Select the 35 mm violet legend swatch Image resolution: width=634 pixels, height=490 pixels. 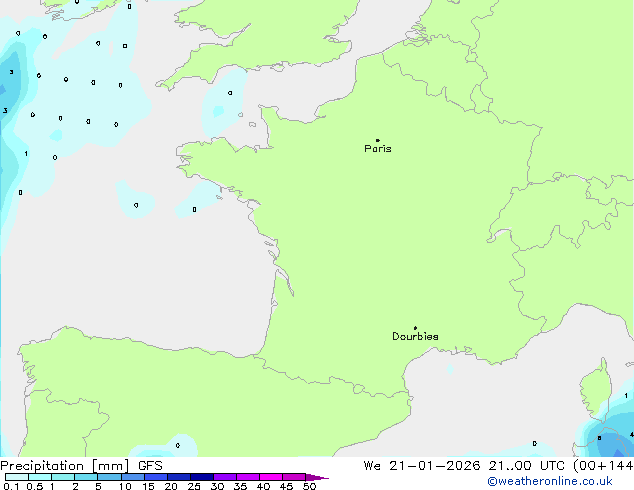tap(247, 477)
